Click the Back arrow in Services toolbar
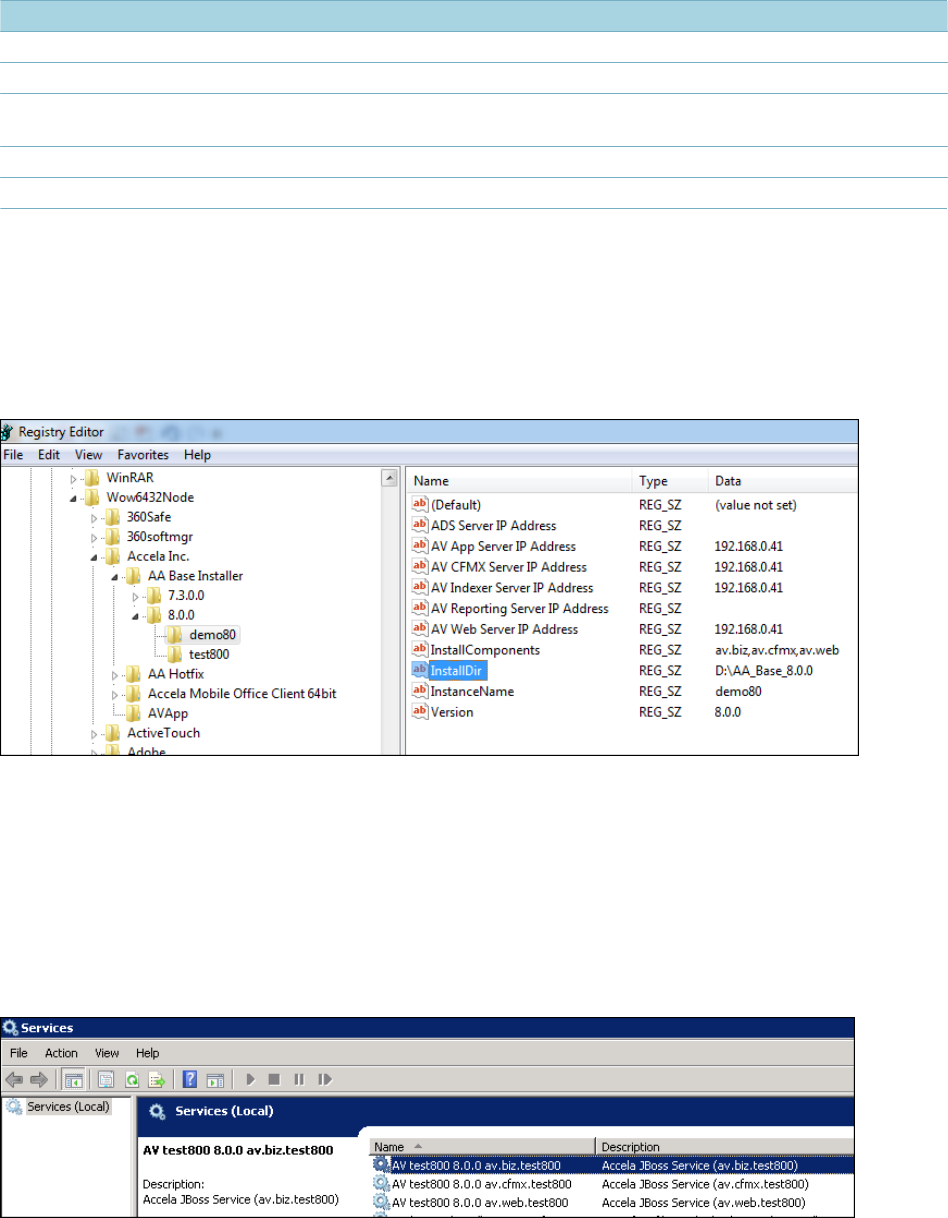 click(14, 1080)
